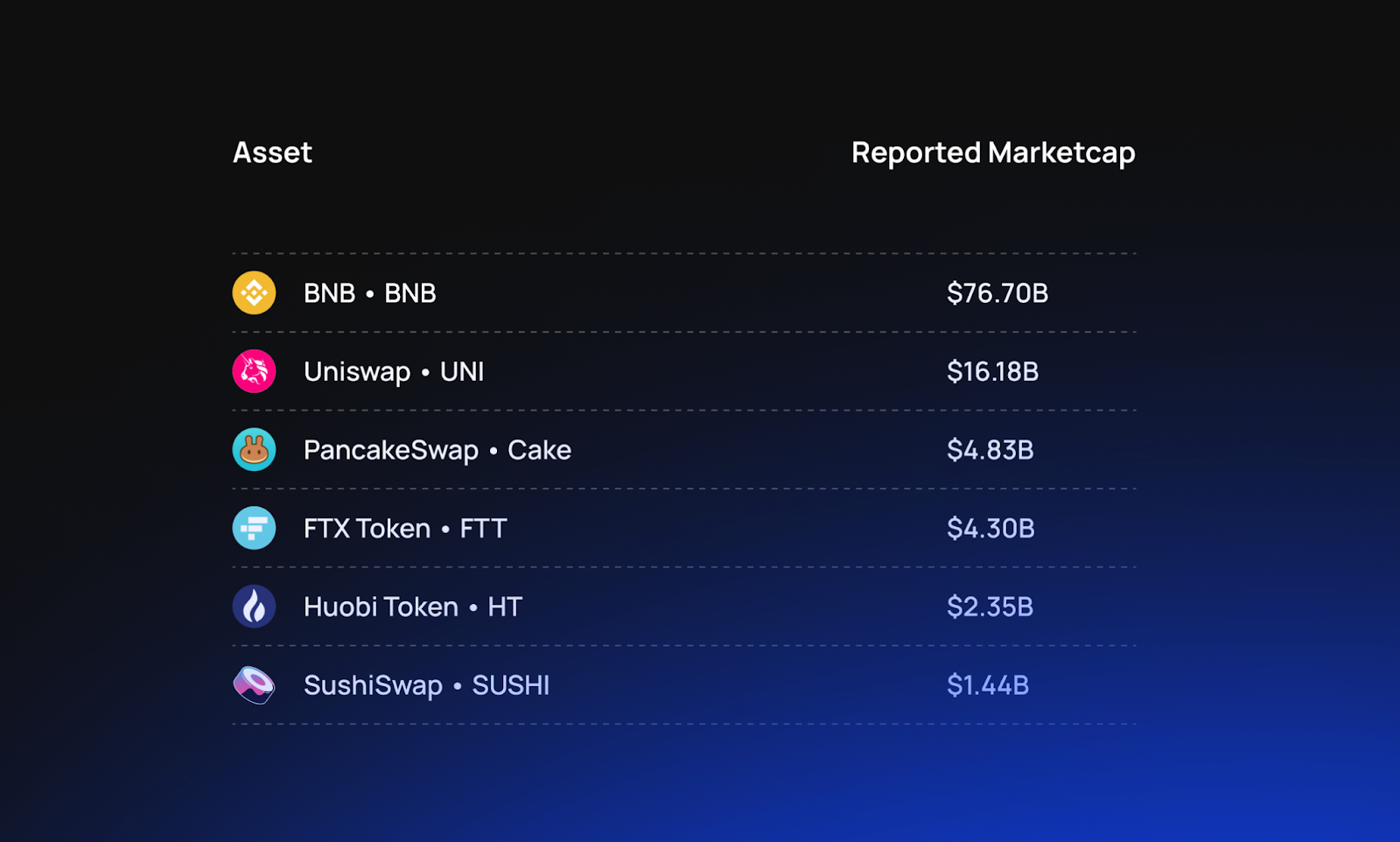Click the $4.83B marketcap figure
This screenshot has height=842, width=1400.
[x=990, y=450]
